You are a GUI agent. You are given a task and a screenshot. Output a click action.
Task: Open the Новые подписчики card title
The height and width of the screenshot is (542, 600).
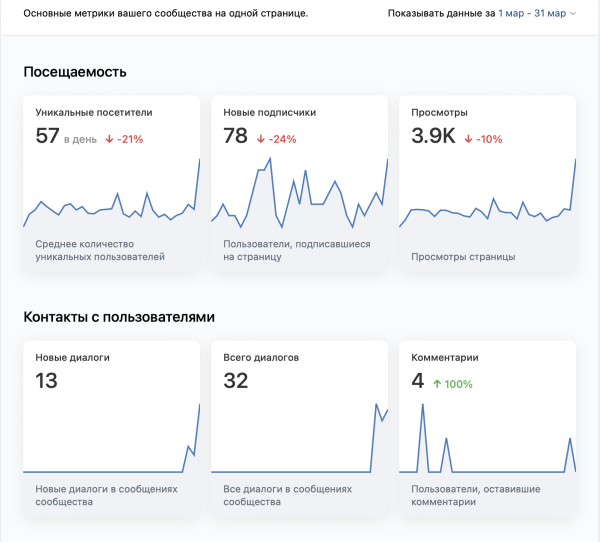[x=269, y=113]
